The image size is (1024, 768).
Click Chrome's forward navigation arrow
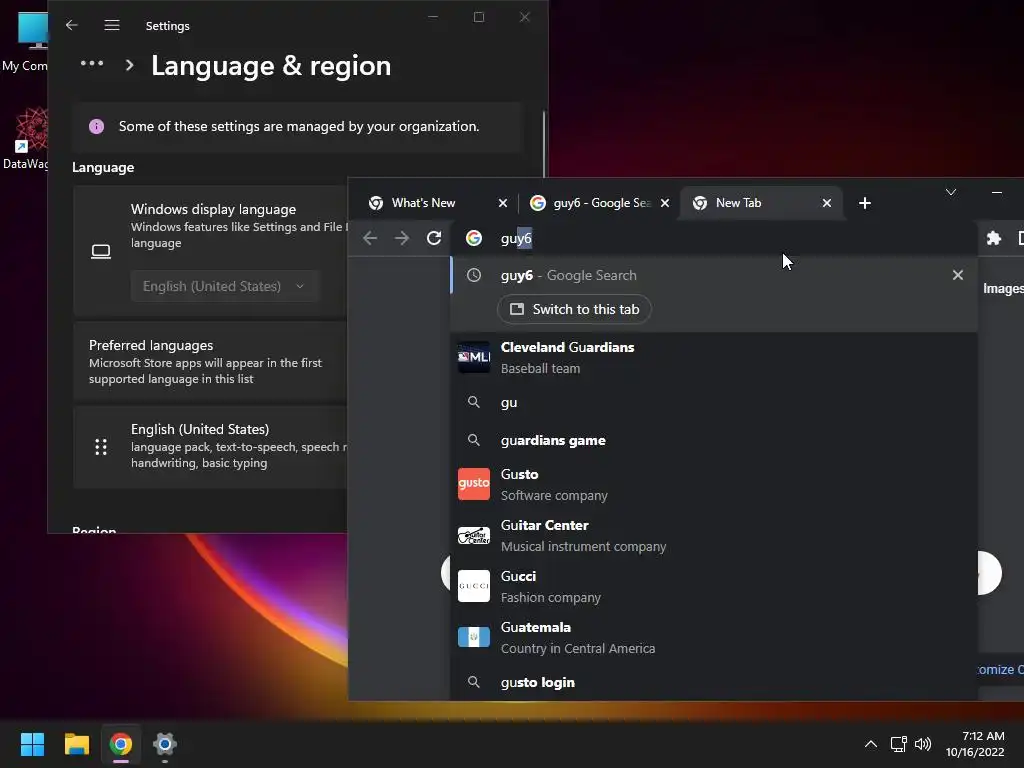click(x=402, y=238)
